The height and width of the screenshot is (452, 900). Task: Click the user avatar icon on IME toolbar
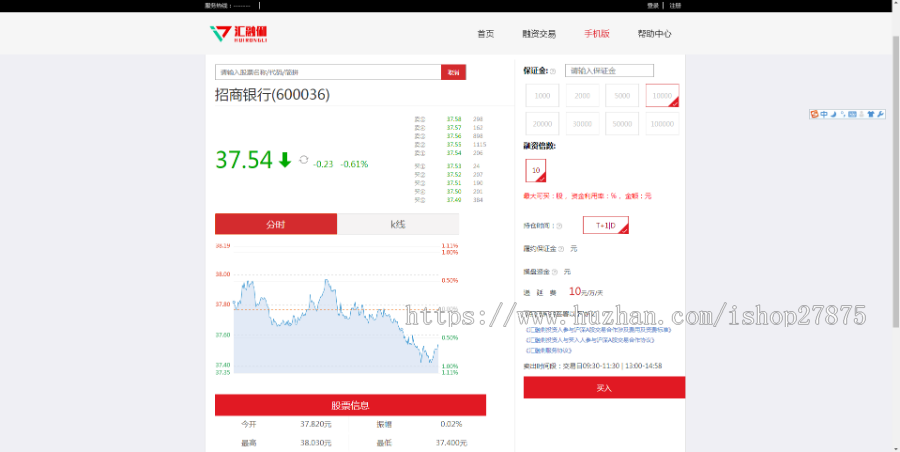862,114
